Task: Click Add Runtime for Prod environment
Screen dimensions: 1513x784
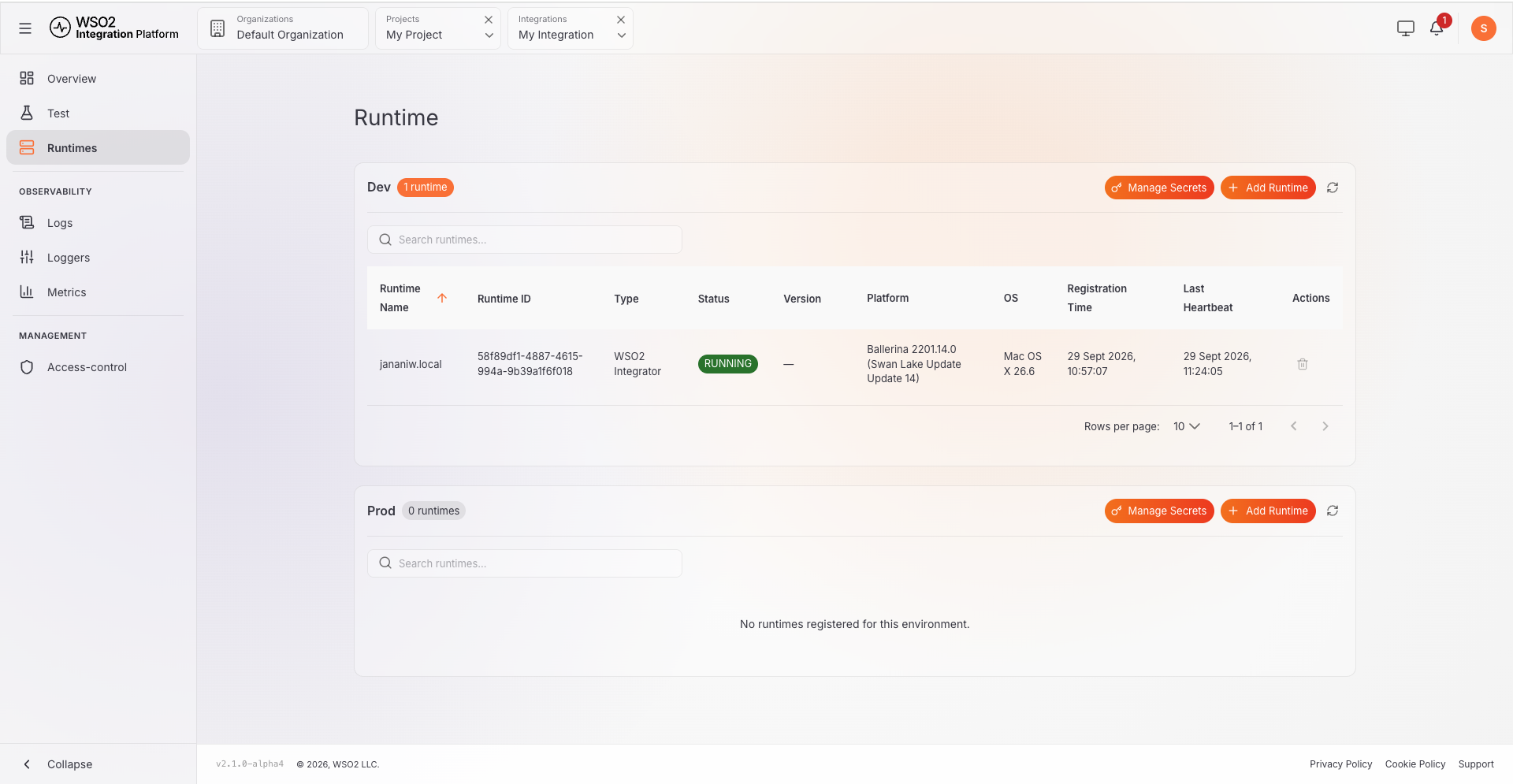Action: pos(1268,511)
